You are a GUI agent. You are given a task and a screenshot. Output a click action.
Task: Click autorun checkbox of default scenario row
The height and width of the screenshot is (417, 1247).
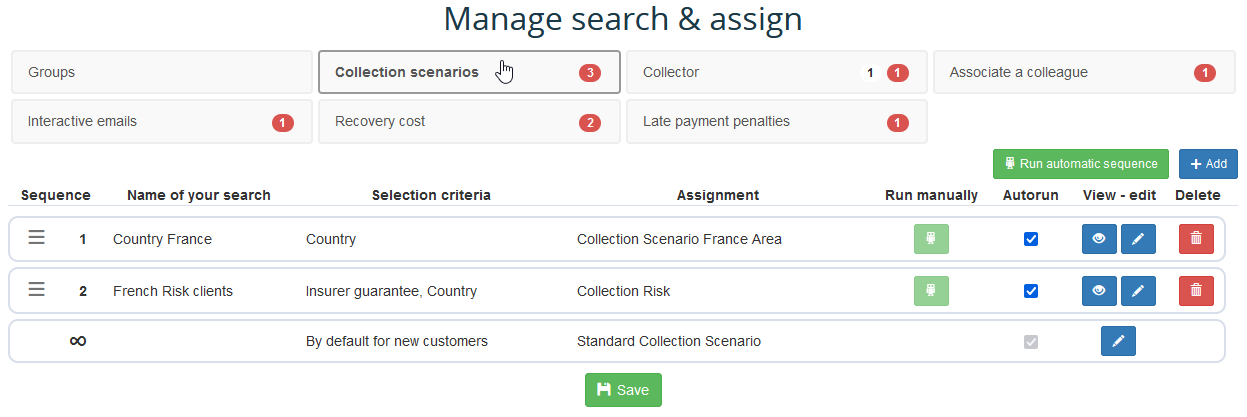coord(1031,341)
